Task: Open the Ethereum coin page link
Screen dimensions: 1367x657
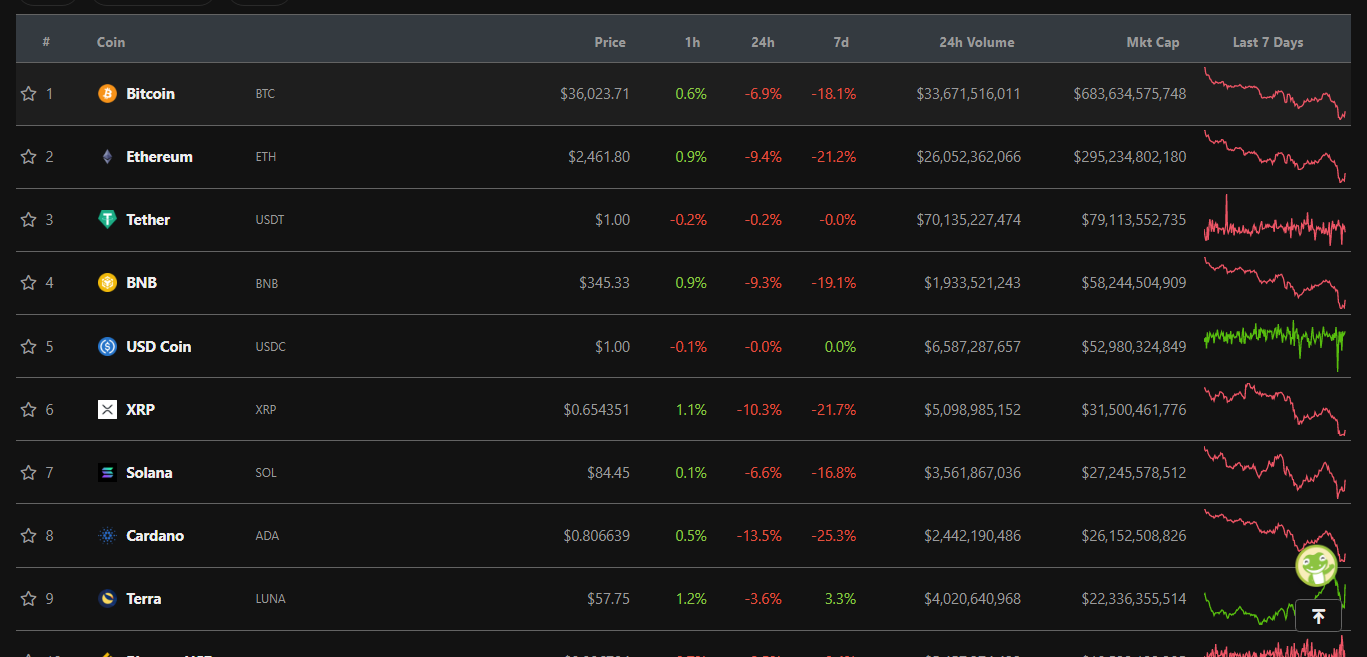Action: (x=159, y=157)
